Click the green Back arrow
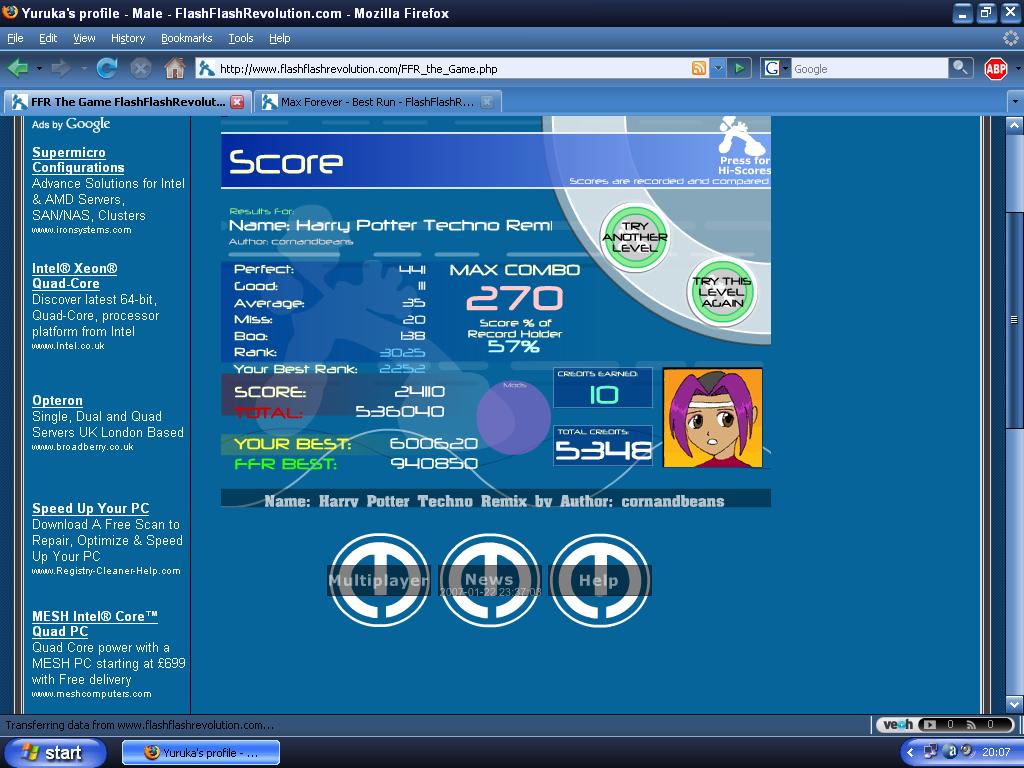This screenshot has height=768, width=1024. point(18,68)
